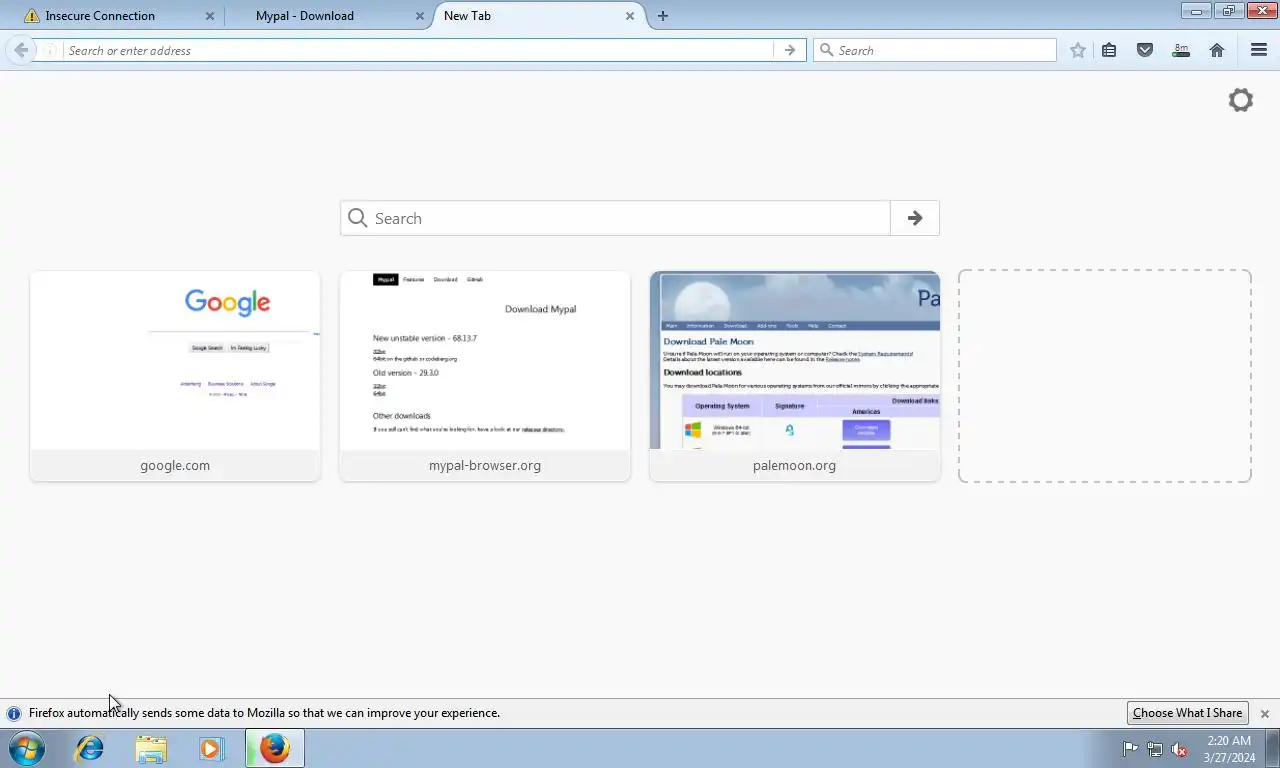This screenshot has width=1280, height=768.
Task: Open network status tray icon
Action: click(x=1155, y=749)
